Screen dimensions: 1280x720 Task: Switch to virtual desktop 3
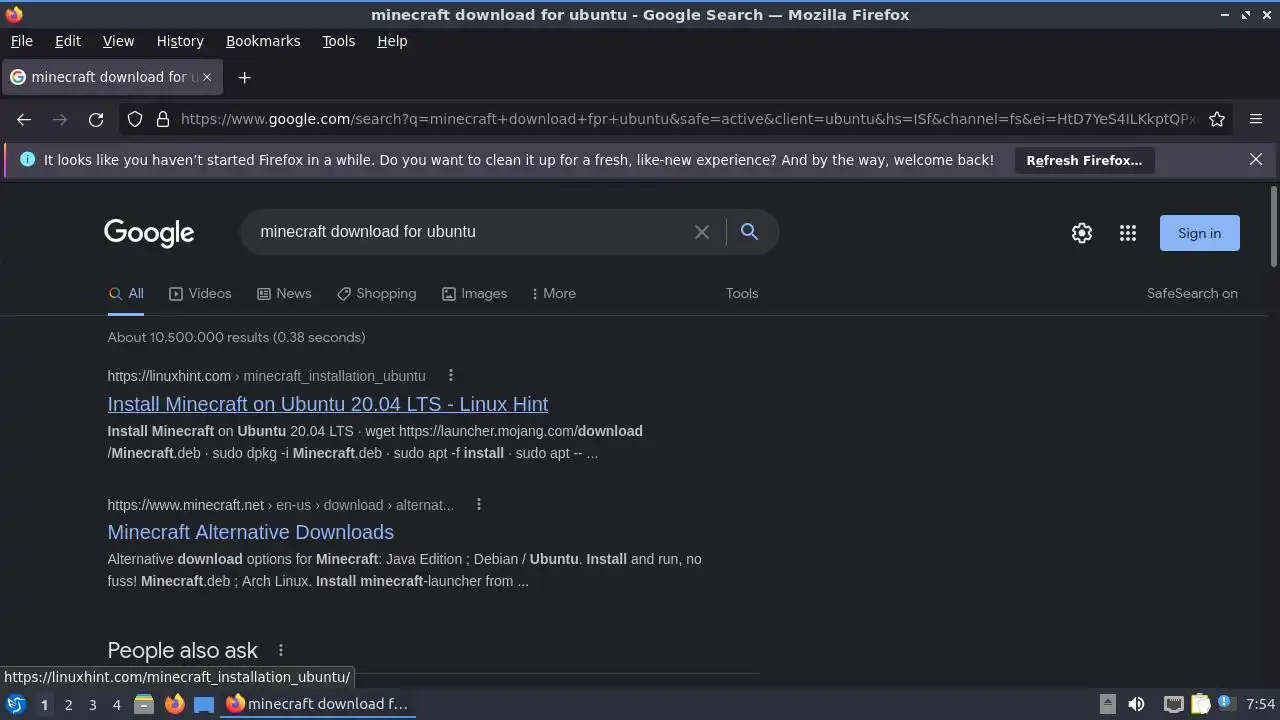[x=92, y=704]
